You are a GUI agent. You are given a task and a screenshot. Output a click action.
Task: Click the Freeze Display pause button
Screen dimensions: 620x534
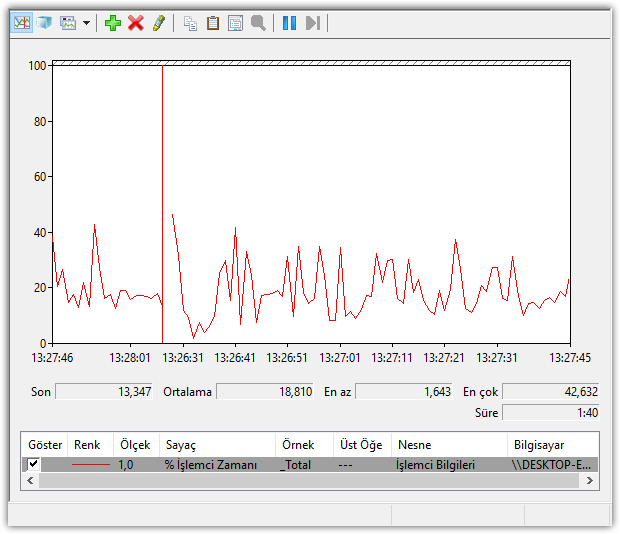point(289,23)
